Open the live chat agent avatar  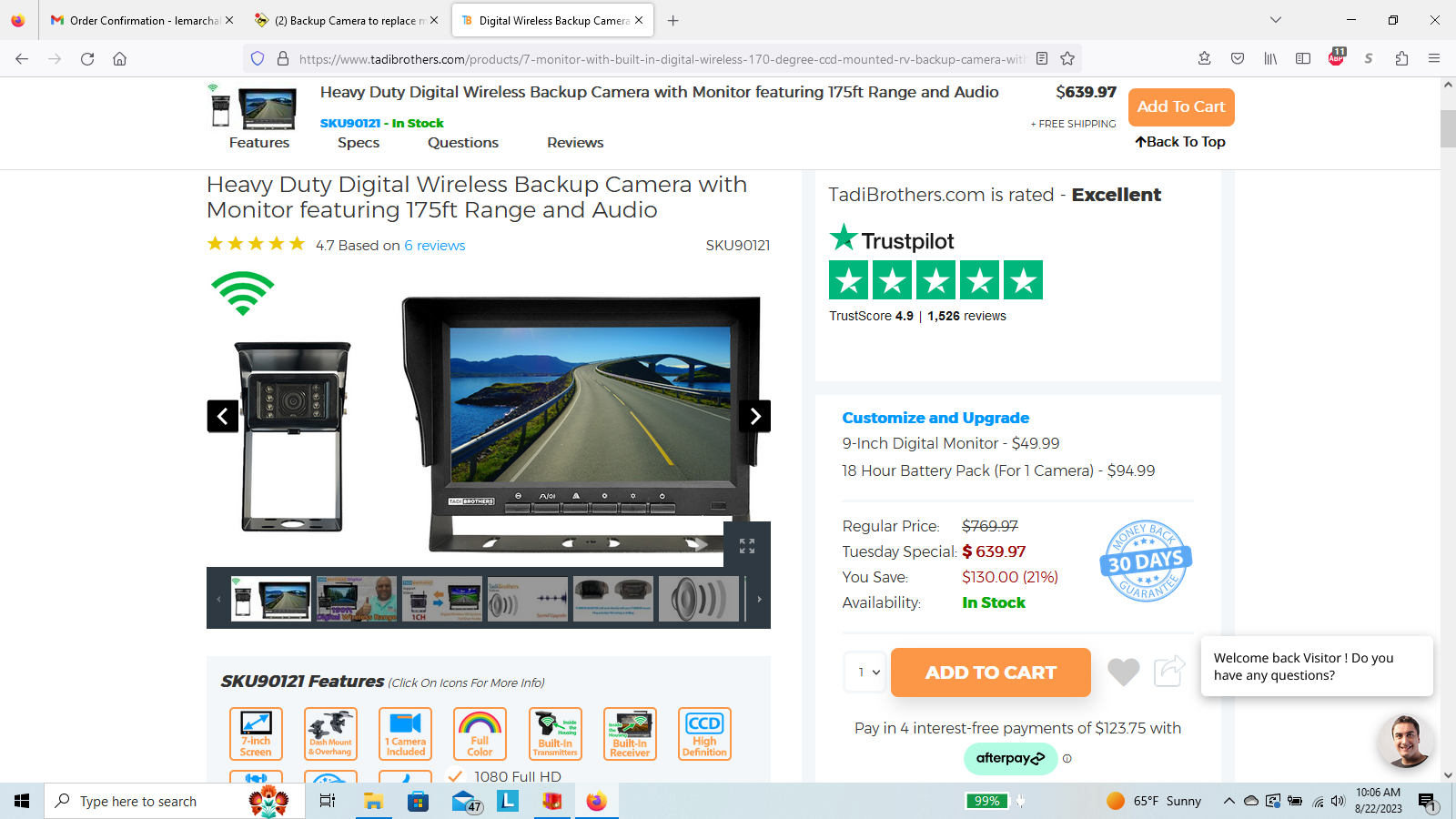click(x=1406, y=741)
